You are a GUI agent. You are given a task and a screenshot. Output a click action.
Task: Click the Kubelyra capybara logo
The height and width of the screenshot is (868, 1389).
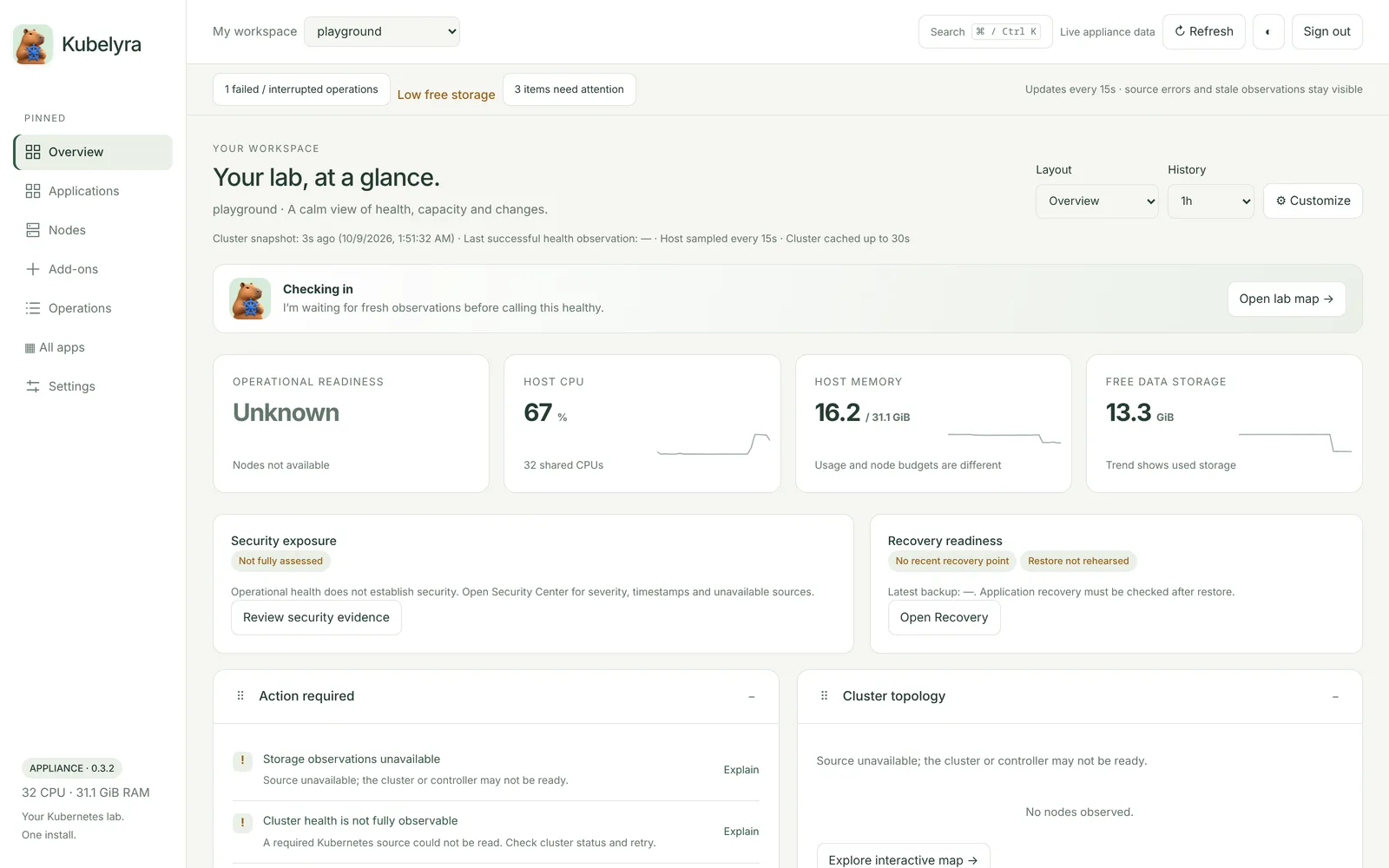click(33, 44)
